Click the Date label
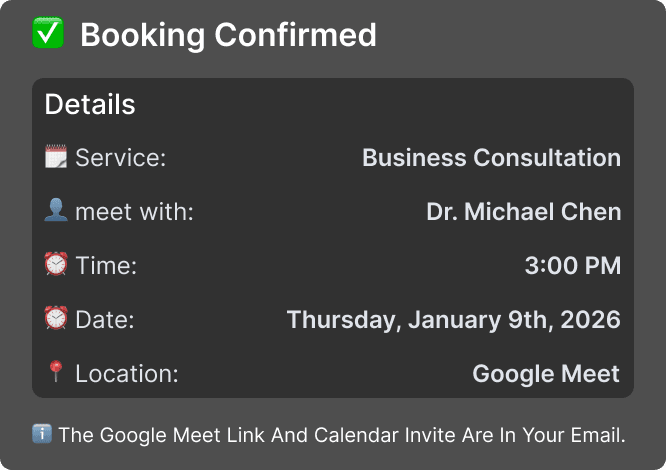The width and height of the screenshot is (666, 470). click(104, 320)
